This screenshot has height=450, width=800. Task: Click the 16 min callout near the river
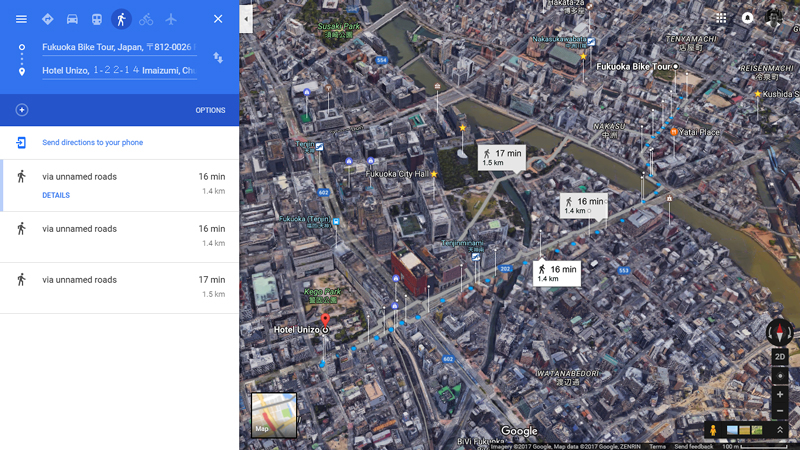pos(584,205)
